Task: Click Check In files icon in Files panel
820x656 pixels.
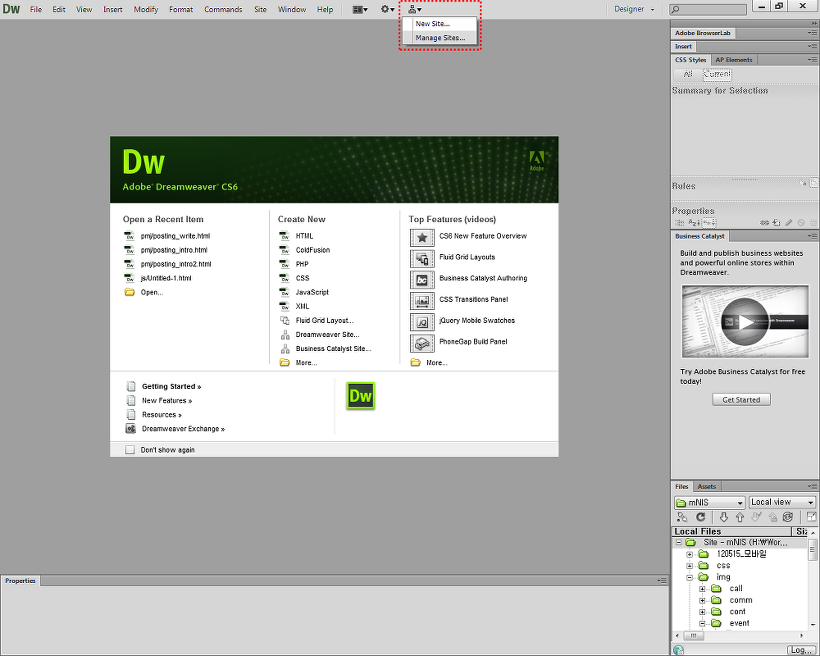Action: [x=772, y=517]
